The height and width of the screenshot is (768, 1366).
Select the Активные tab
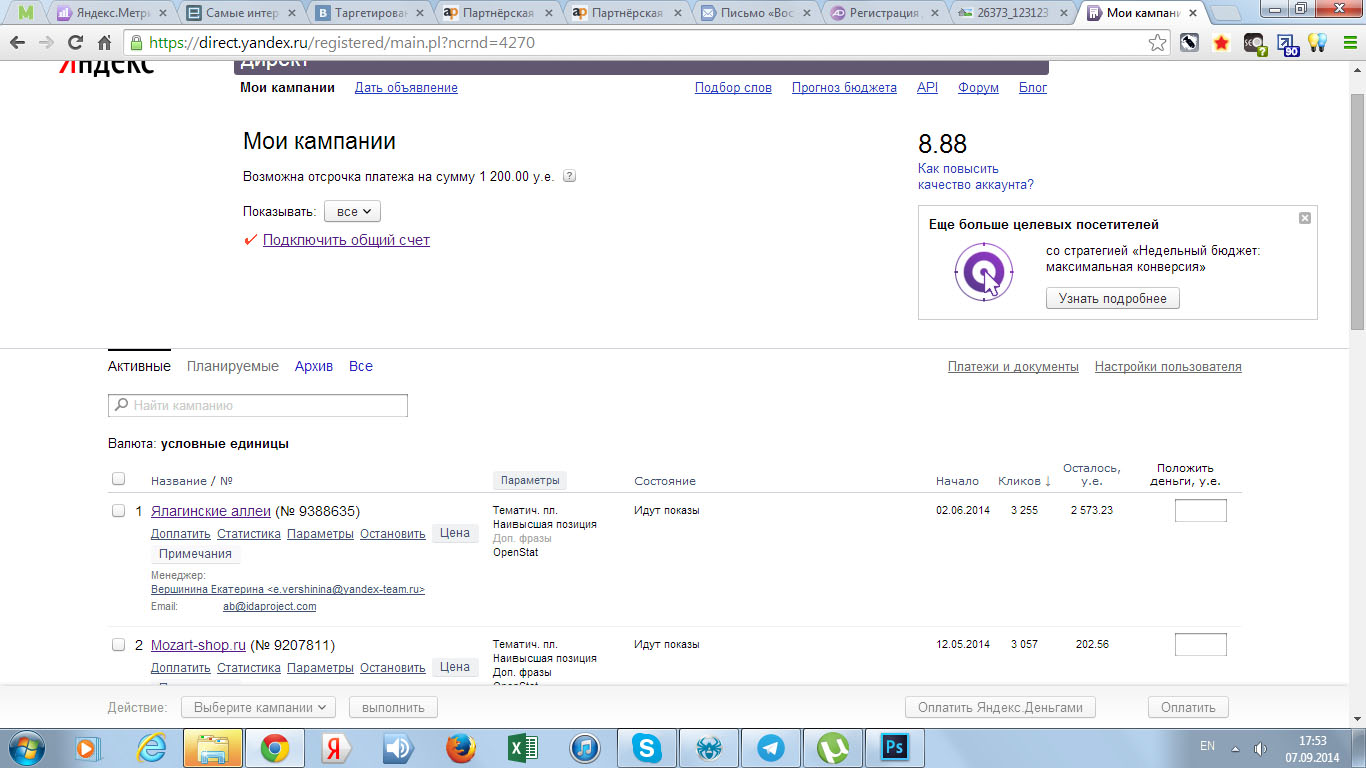click(x=139, y=366)
